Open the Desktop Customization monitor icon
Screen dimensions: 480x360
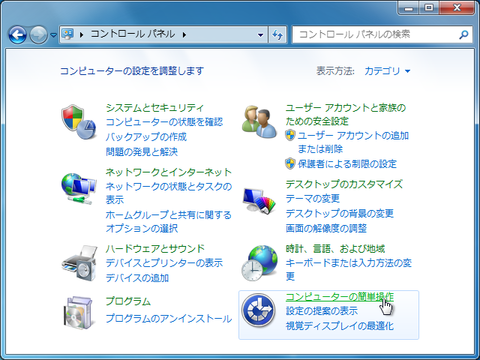(x=259, y=200)
